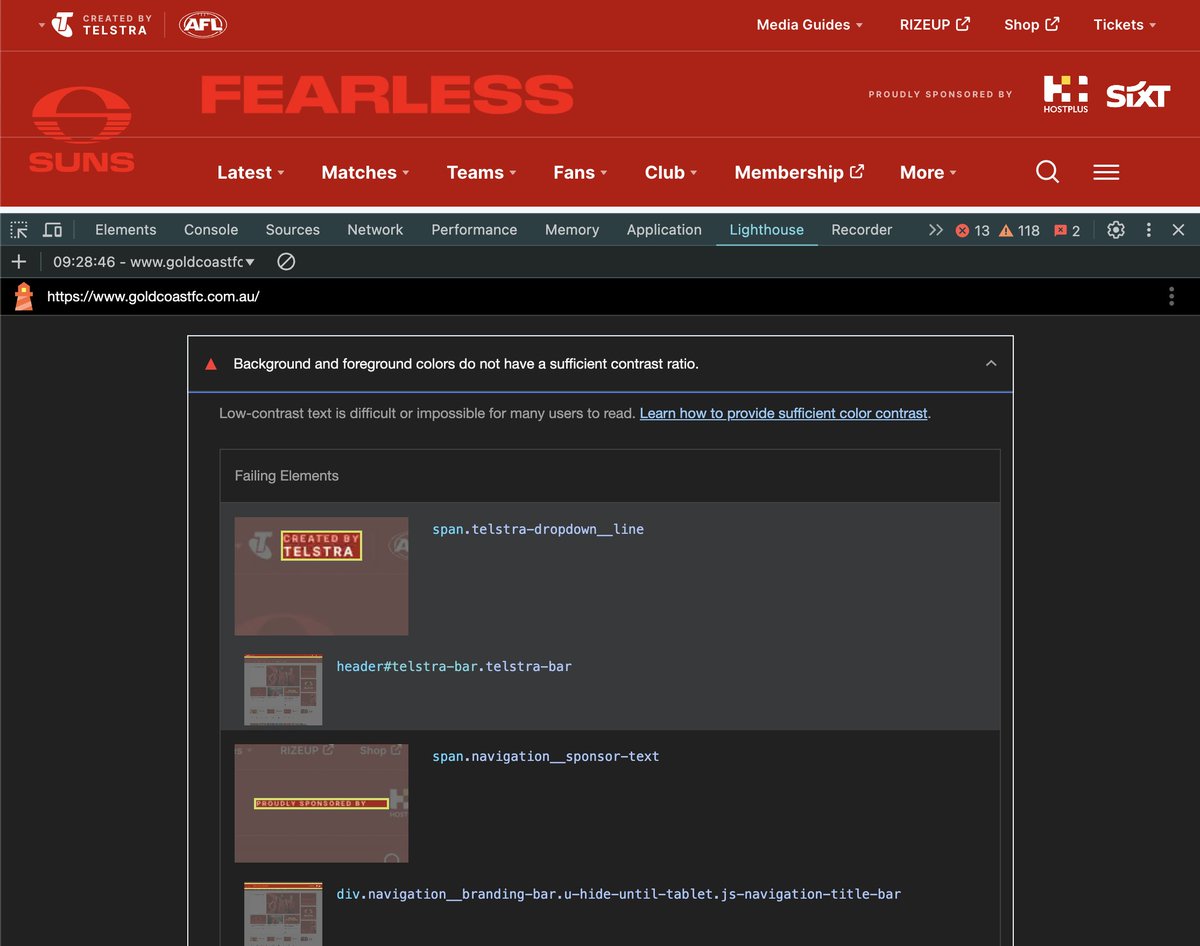The width and height of the screenshot is (1200, 946).
Task: Show more DevTools tabs chevron
Action: (x=935, y=230)
